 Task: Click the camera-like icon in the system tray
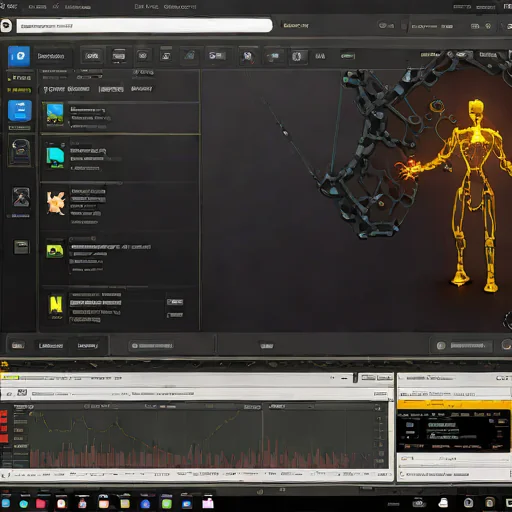pos(419,503)
